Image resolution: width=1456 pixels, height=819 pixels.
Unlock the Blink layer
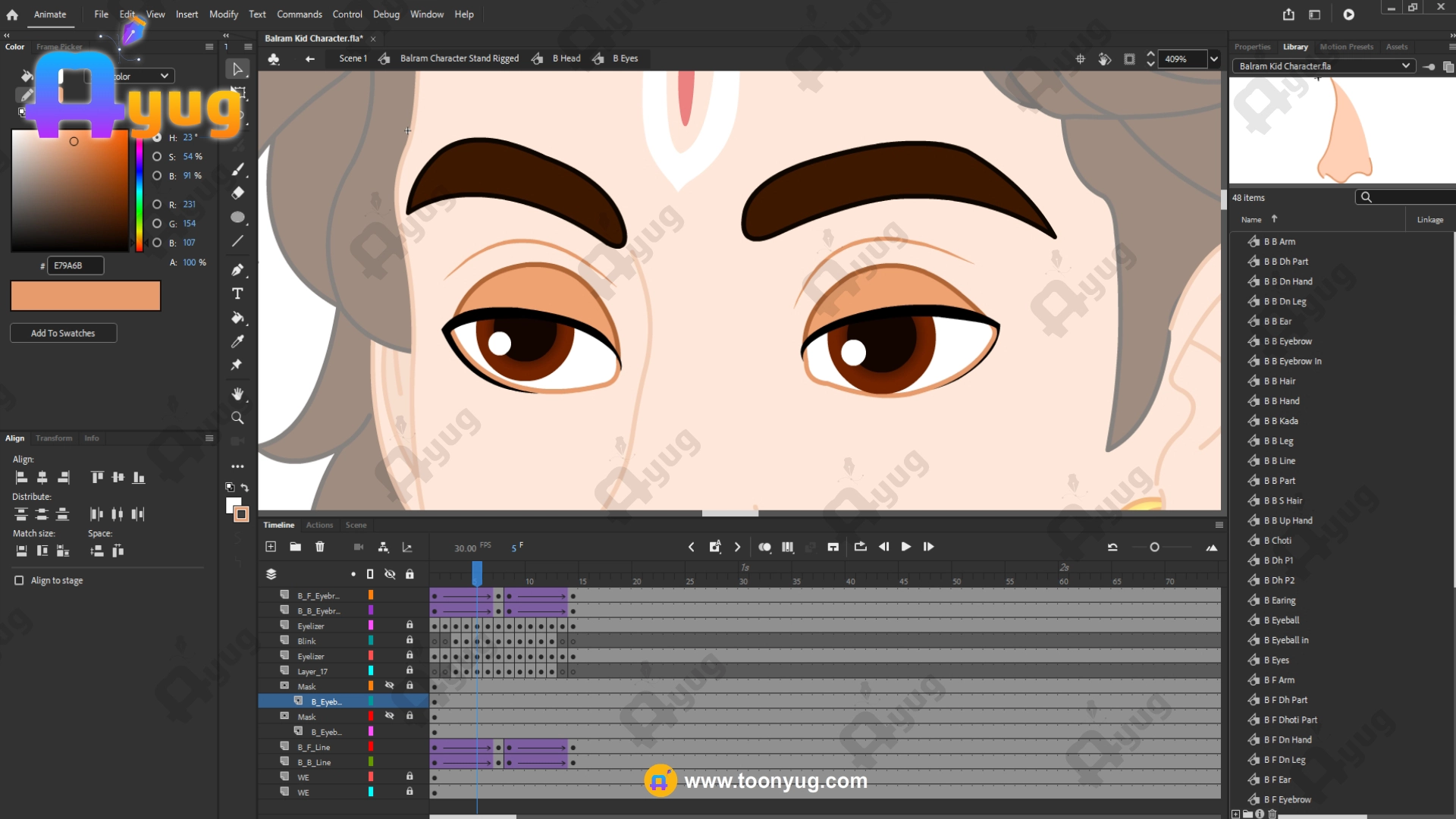(409, 641)
